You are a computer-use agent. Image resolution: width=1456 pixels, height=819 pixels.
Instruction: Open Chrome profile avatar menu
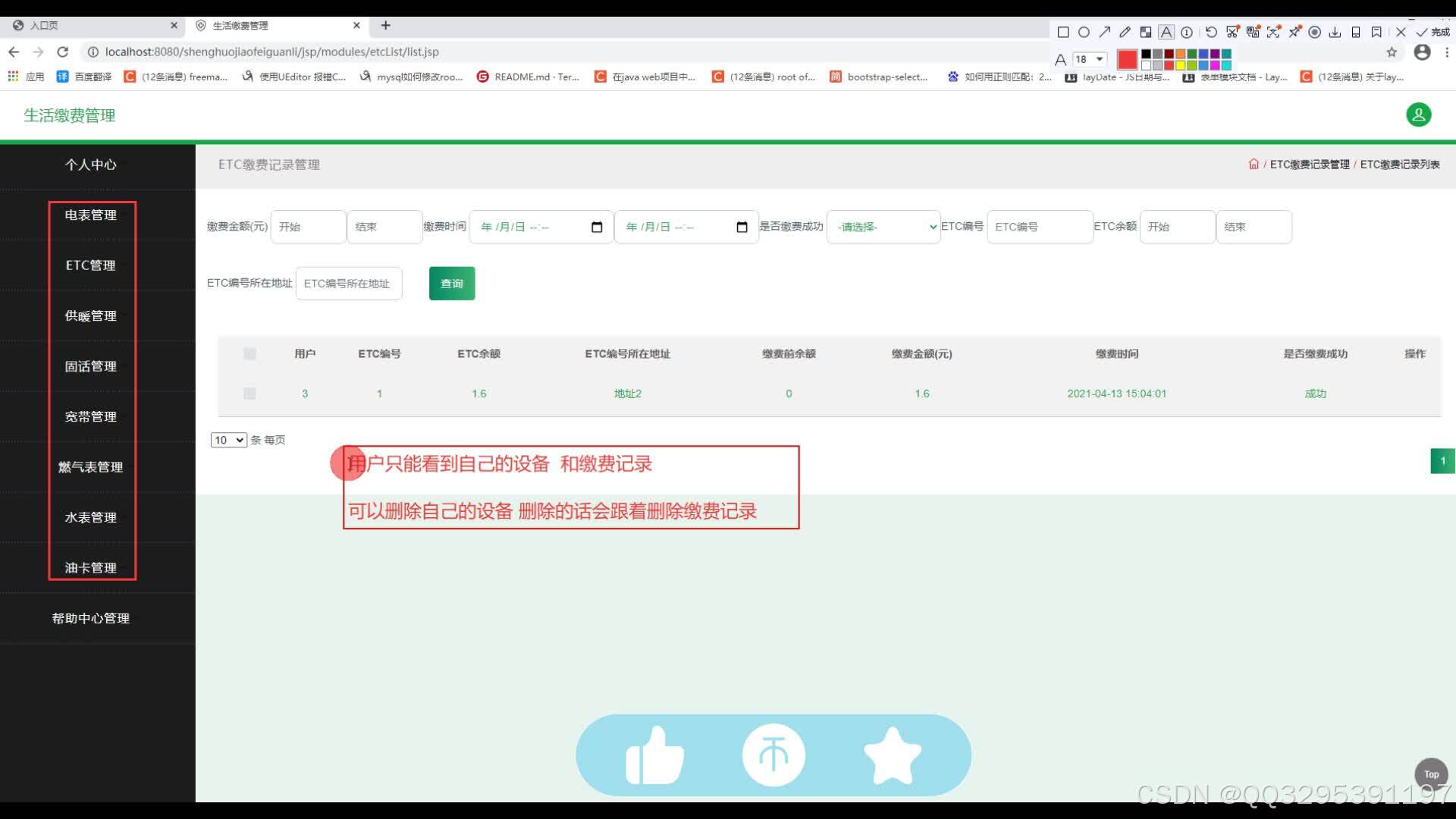click(x=1422, y=52)
